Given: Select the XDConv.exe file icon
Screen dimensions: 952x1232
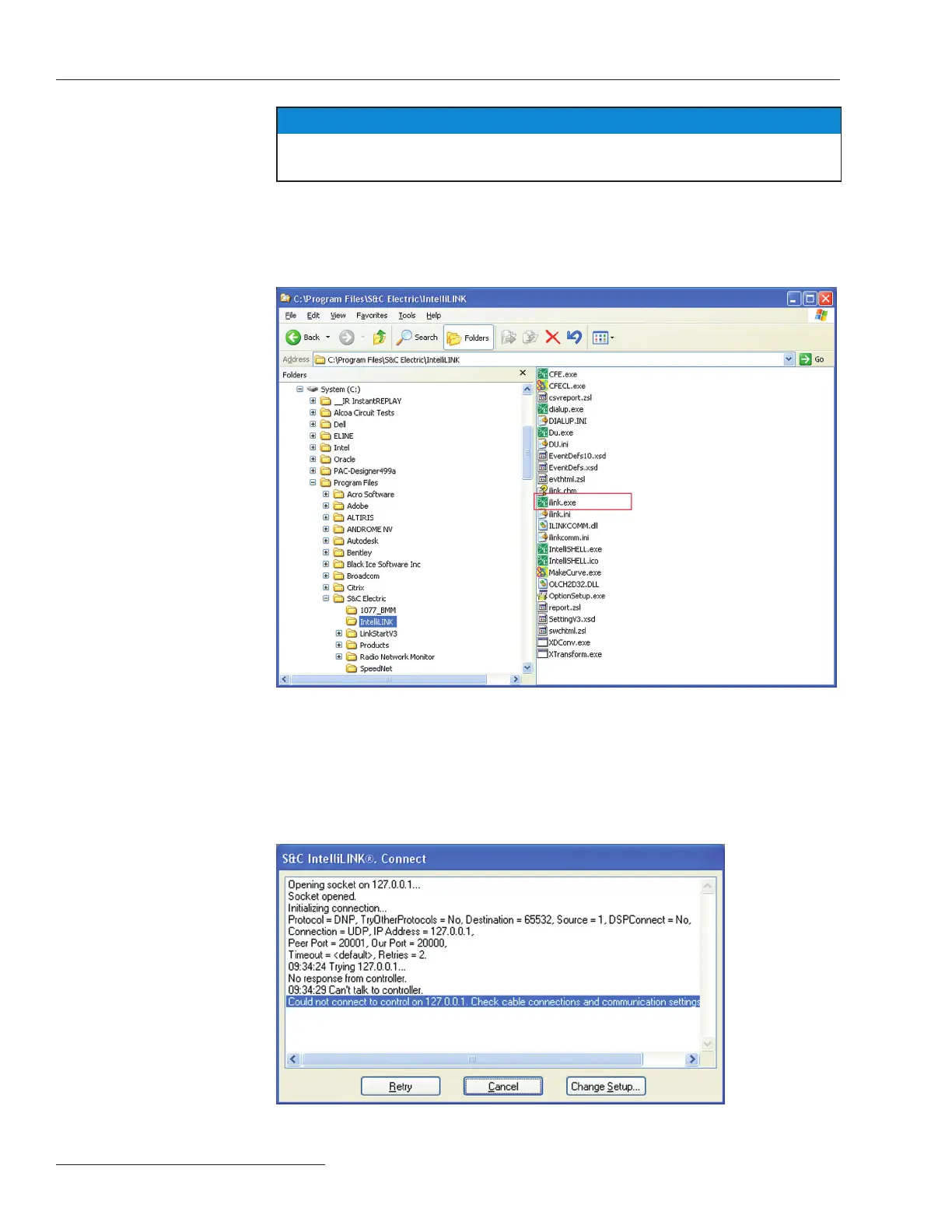Looking at the screenshot, I should pyautogui.click(x=543, y=642).
